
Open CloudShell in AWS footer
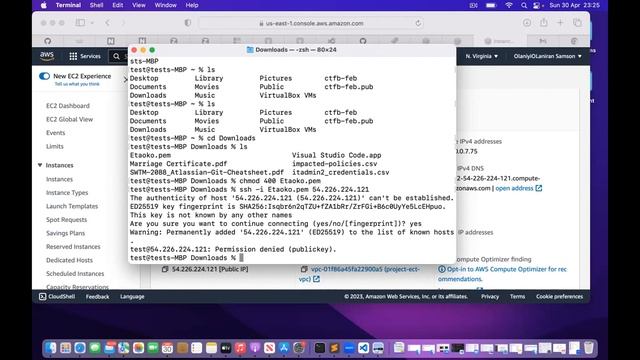[57, 297]
